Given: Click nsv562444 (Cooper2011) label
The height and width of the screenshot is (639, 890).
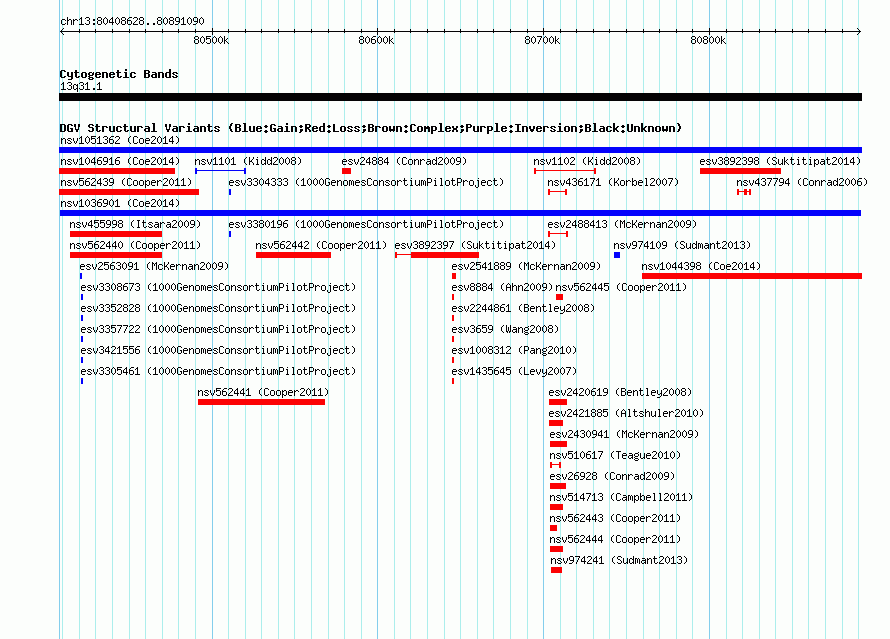Looking at the screenshot, I should [615, 539].
